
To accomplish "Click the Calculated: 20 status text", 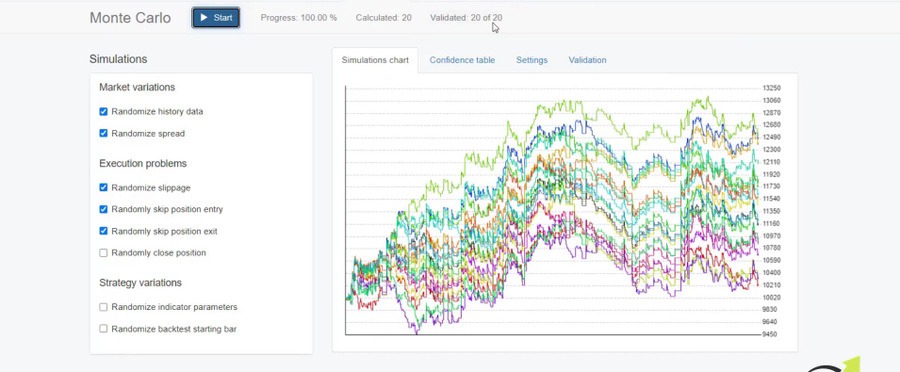I will [383, 18].
